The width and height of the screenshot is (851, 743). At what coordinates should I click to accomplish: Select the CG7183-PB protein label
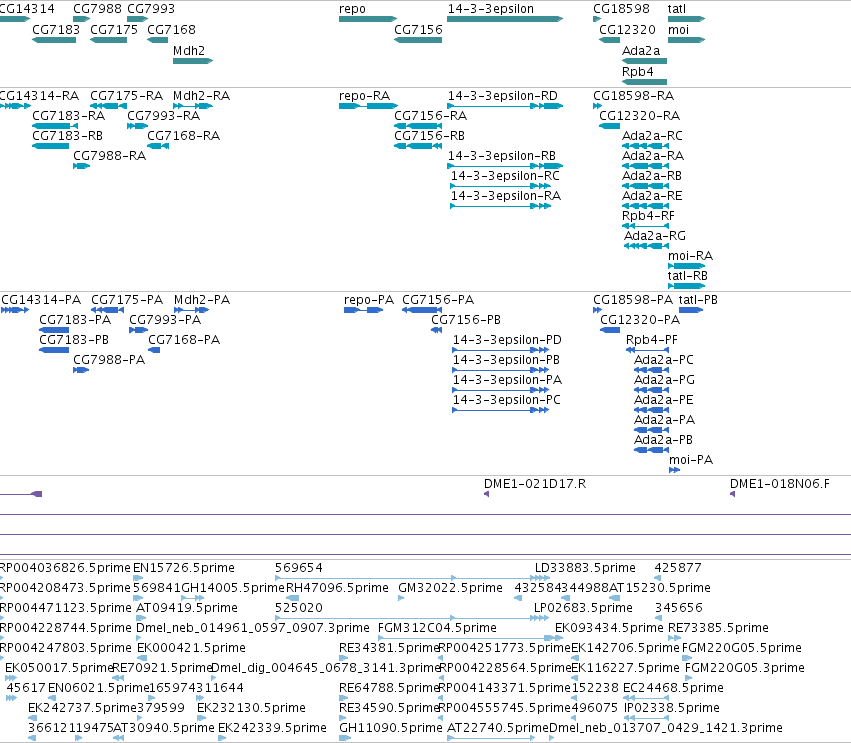(x=74, y=340)
